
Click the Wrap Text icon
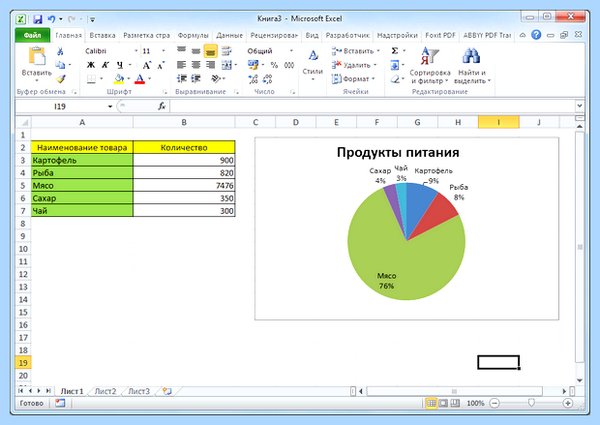227,50
